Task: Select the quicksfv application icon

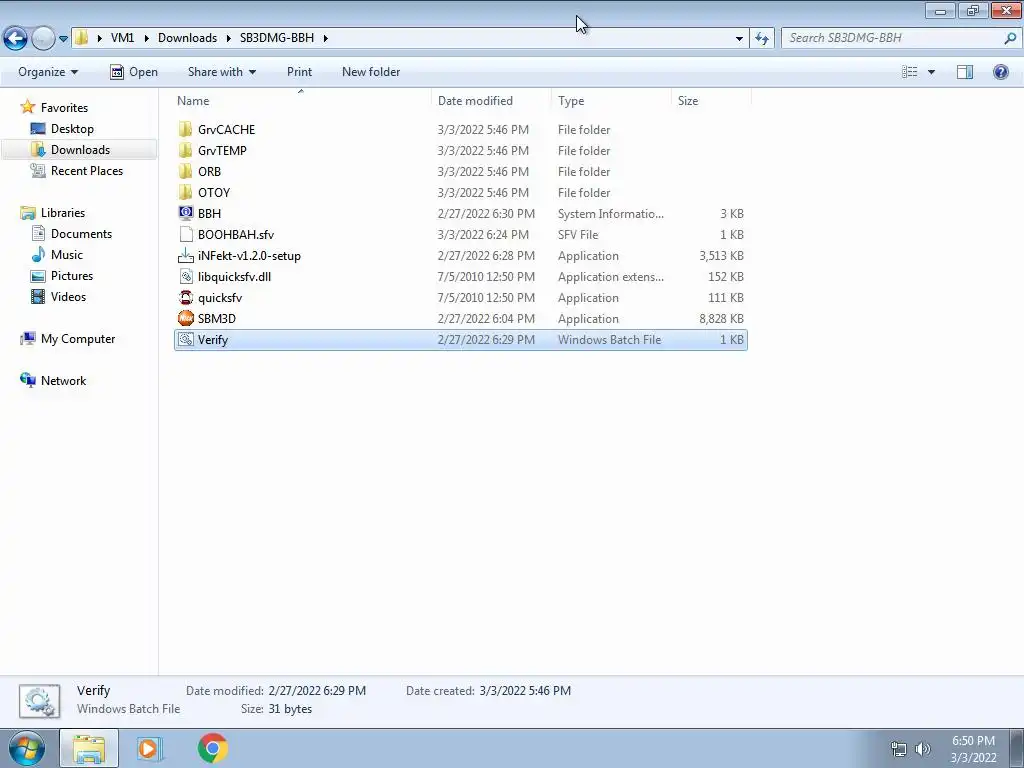Action: [185, 298]
